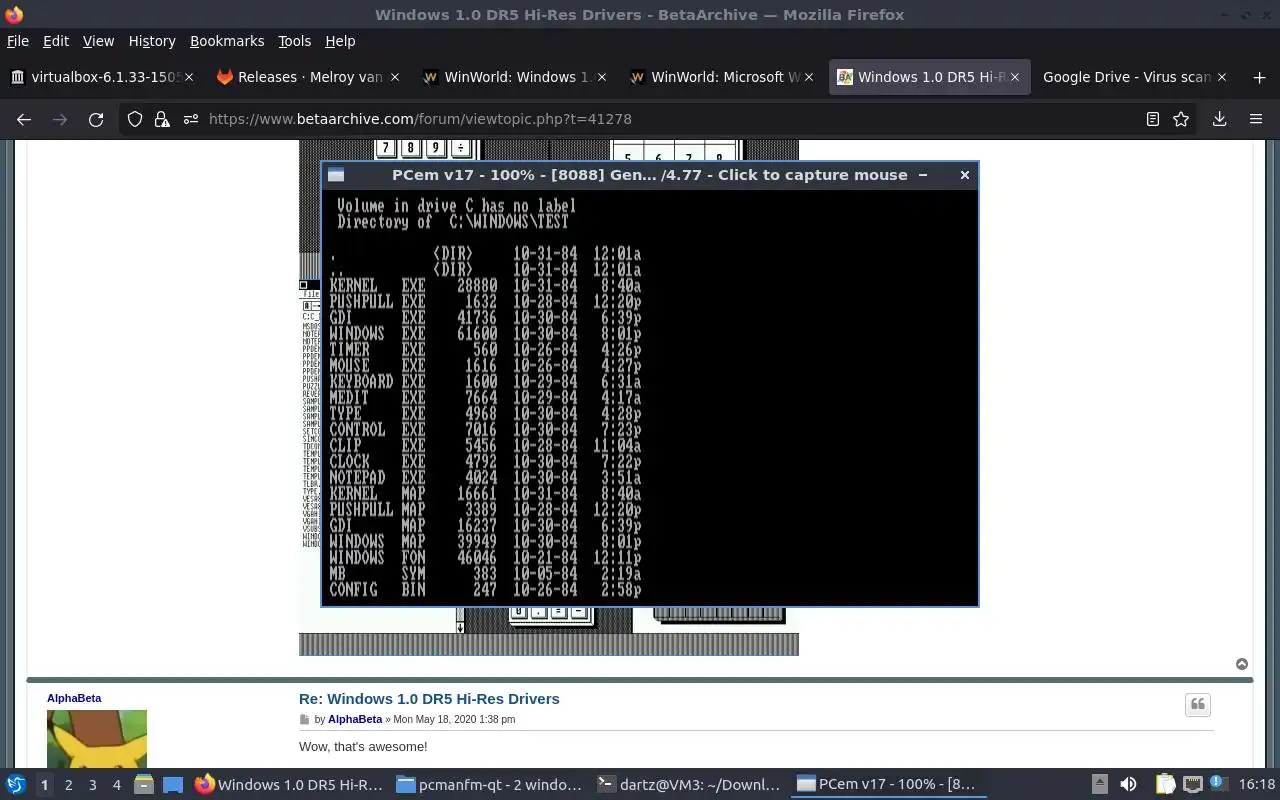1280x800 pixels.
Task: Close the Releases Melroy van tab
Action: click(395, 77)
